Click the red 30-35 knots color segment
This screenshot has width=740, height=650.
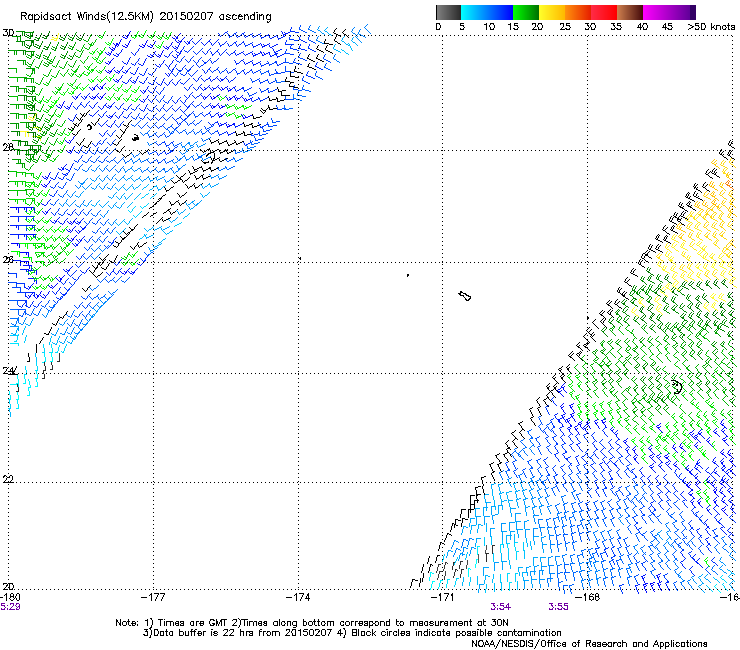coord(604,12)
